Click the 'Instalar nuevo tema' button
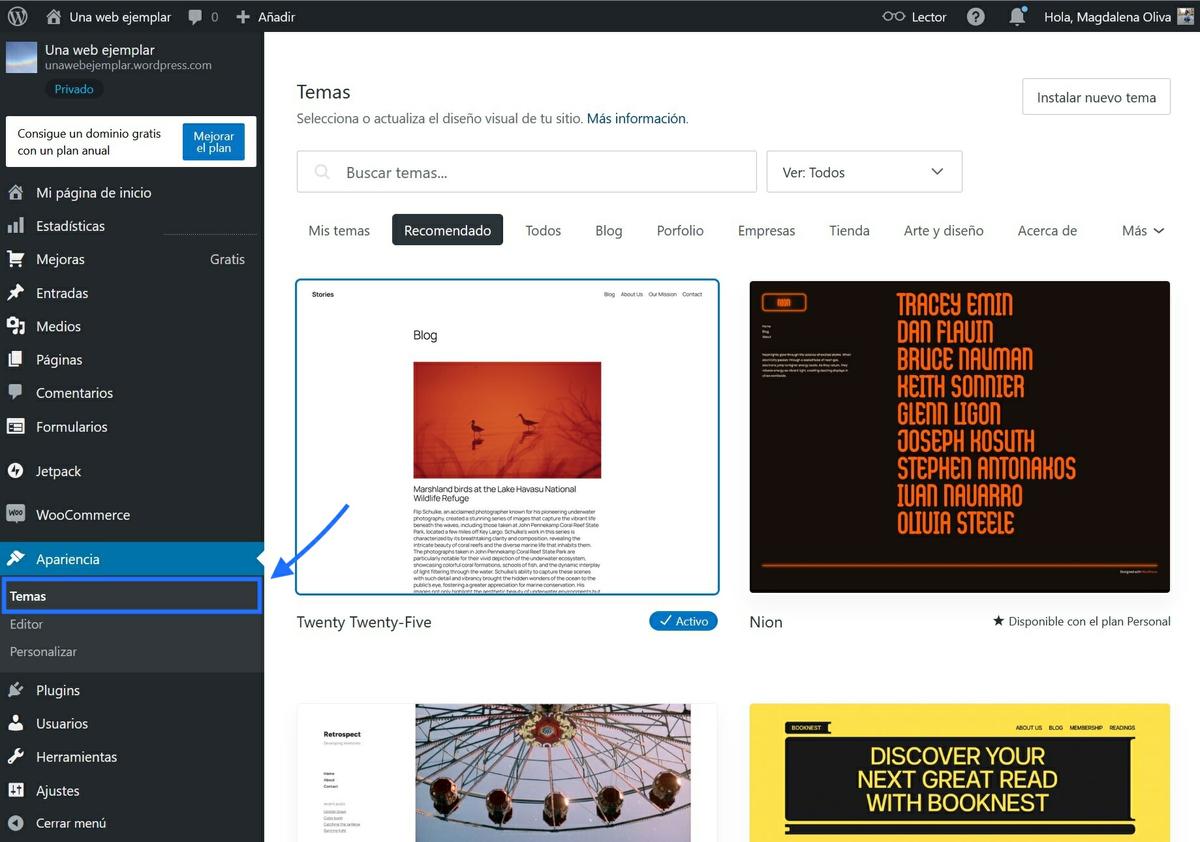The image size is (1200, 842). (1095, 97)
